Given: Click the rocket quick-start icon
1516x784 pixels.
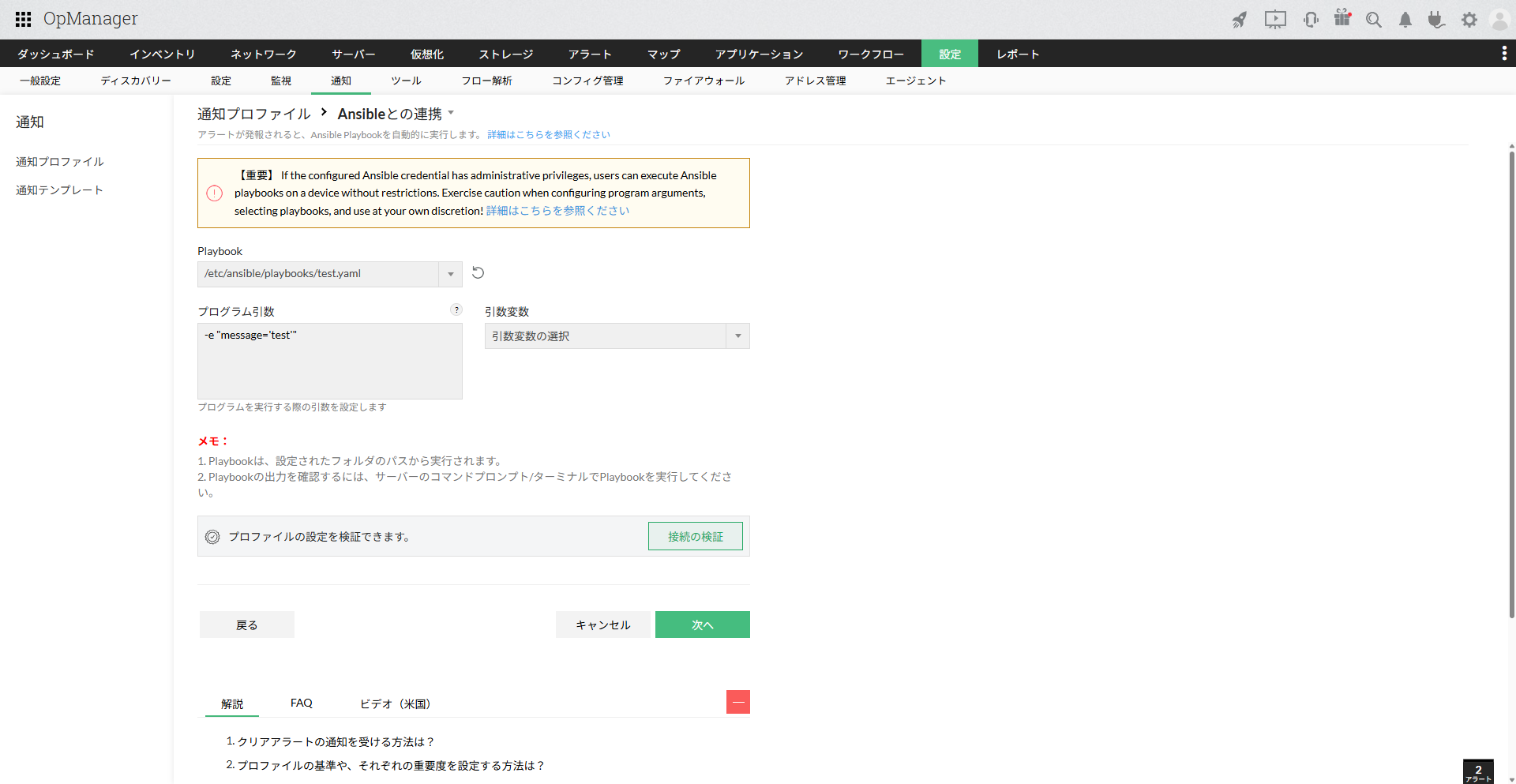Looking at the screenshot, I should point(1240,20).
